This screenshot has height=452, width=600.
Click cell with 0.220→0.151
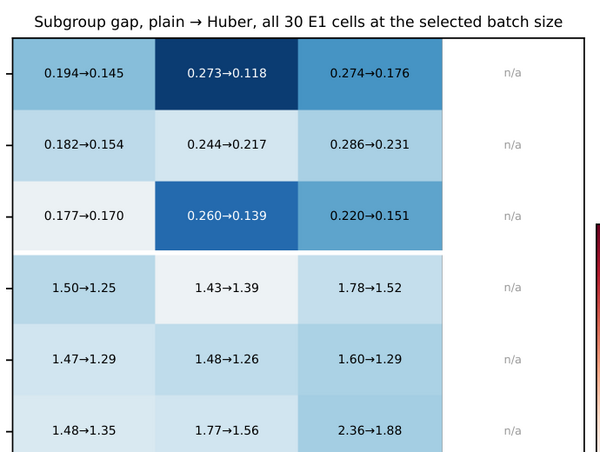click(x=370, y=216)
